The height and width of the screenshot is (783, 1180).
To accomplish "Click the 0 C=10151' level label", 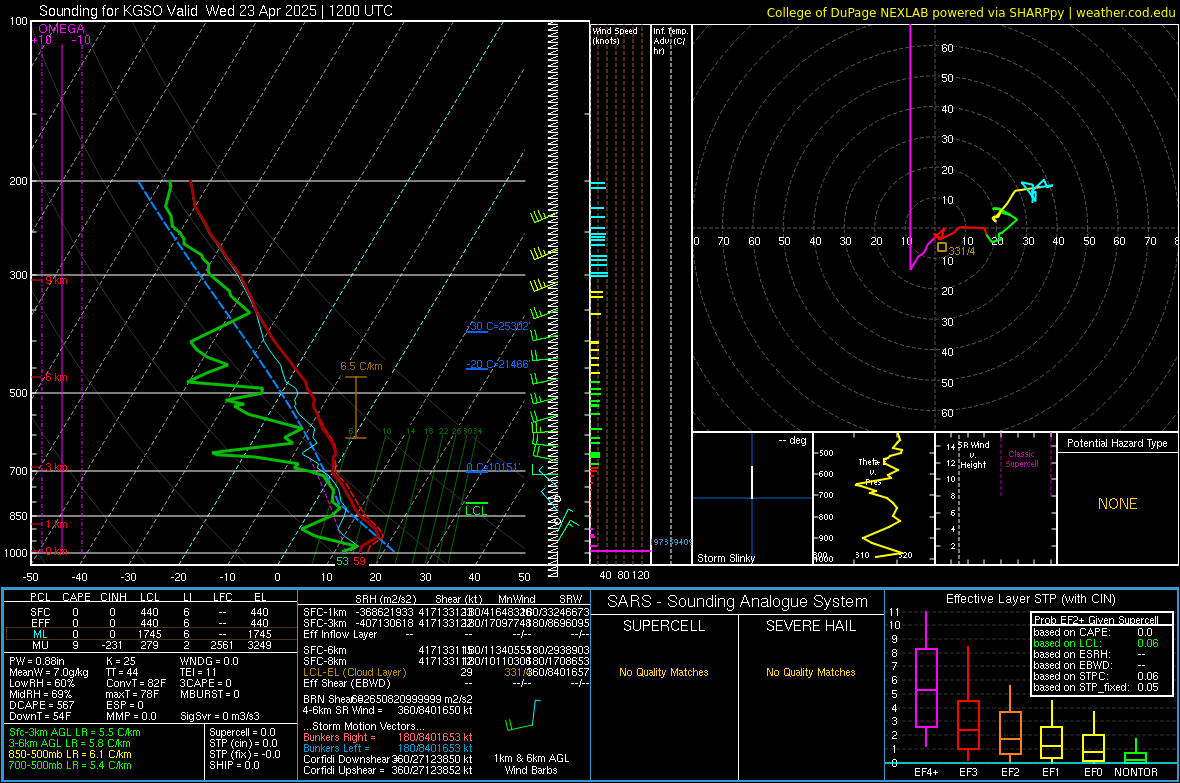I will [493, 467].
